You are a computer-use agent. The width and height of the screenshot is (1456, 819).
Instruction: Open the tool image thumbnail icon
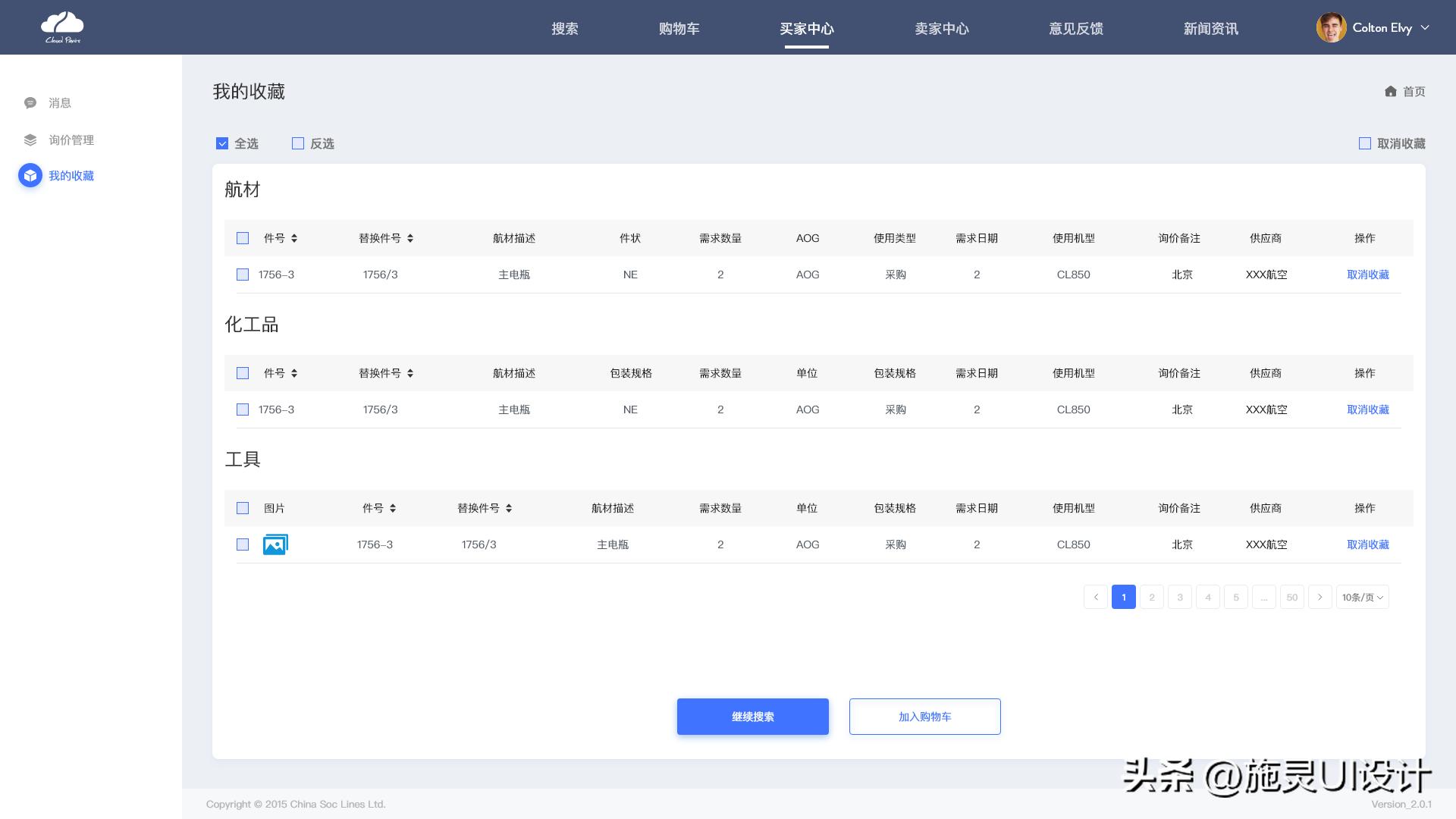[275, 544]
